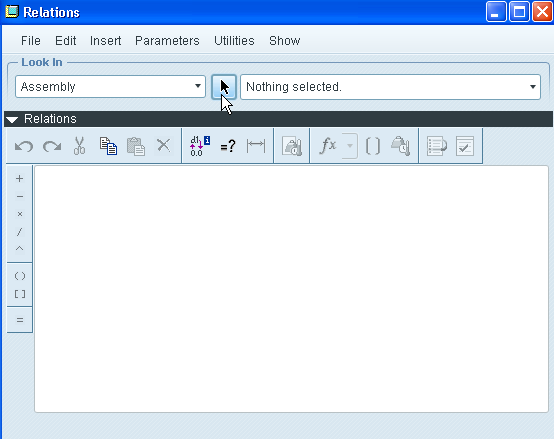Open the Nothing selected dropdown
The width and height of the screenshot is (554, 439).
390,87
